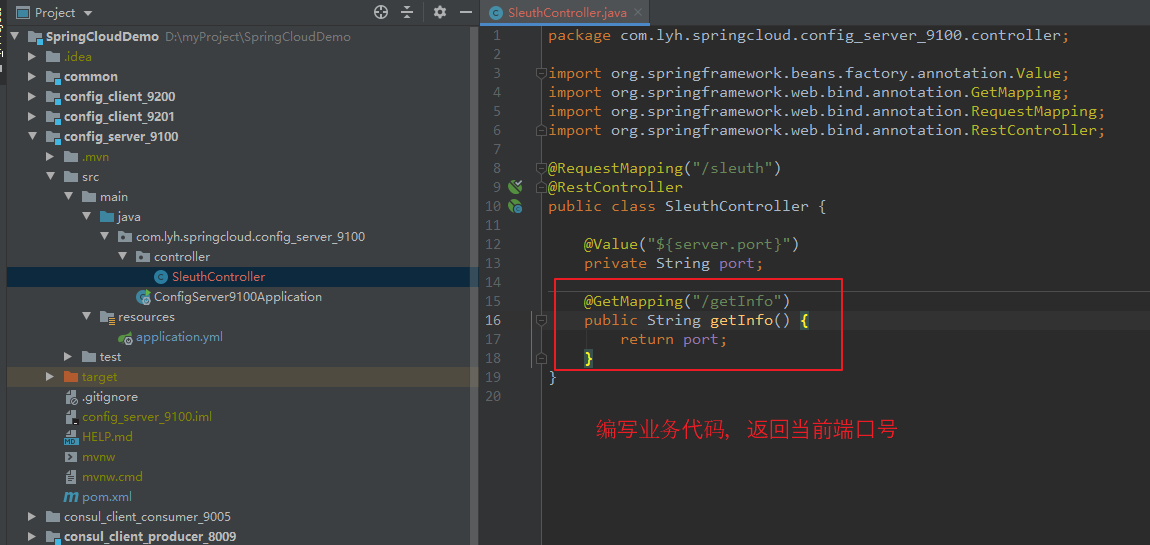1150x545 pixels.
Task: Open ConfigServer9100Application in tree
Action: 238,297
